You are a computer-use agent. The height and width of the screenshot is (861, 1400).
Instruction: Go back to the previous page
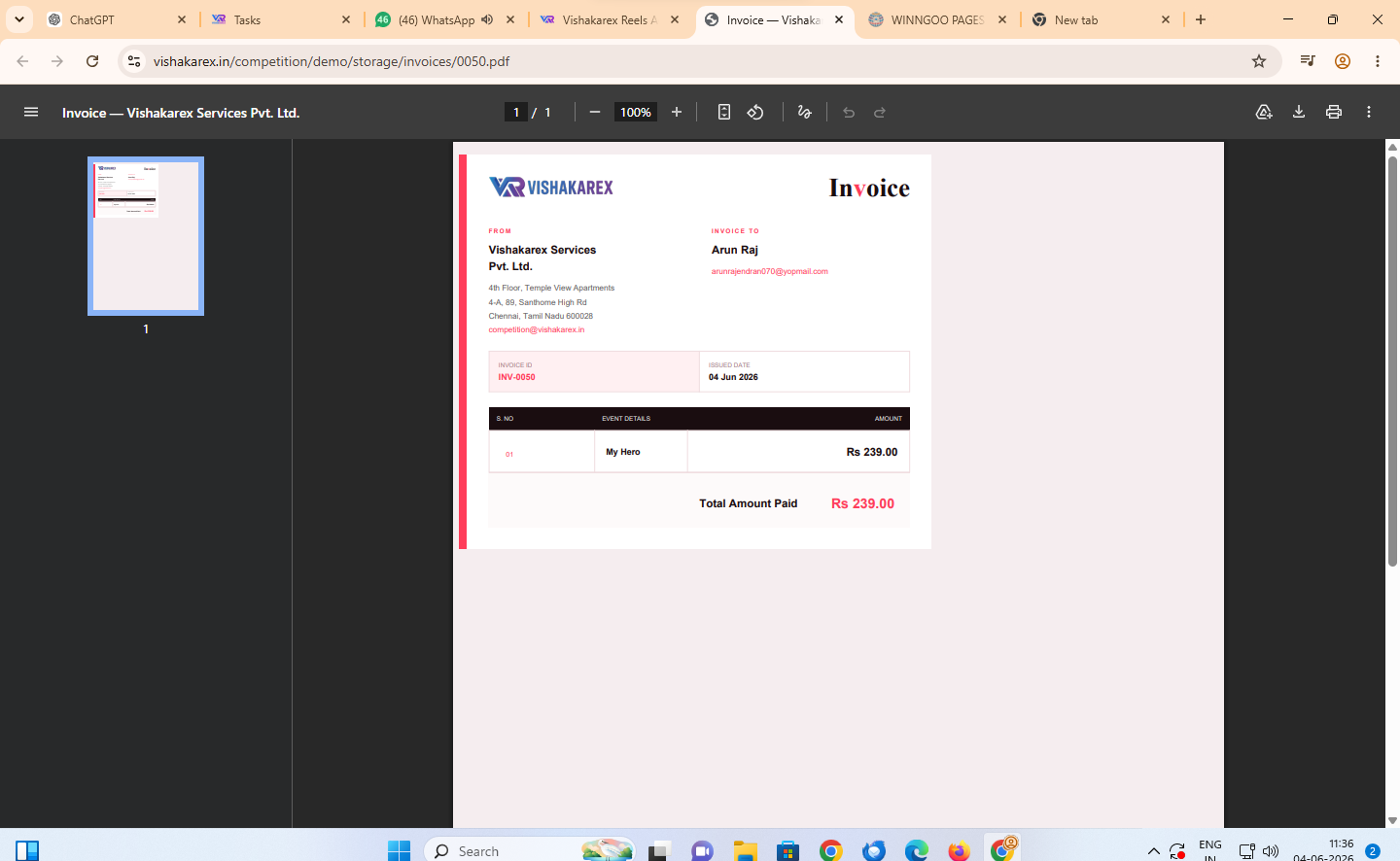(x=22, y=61)
